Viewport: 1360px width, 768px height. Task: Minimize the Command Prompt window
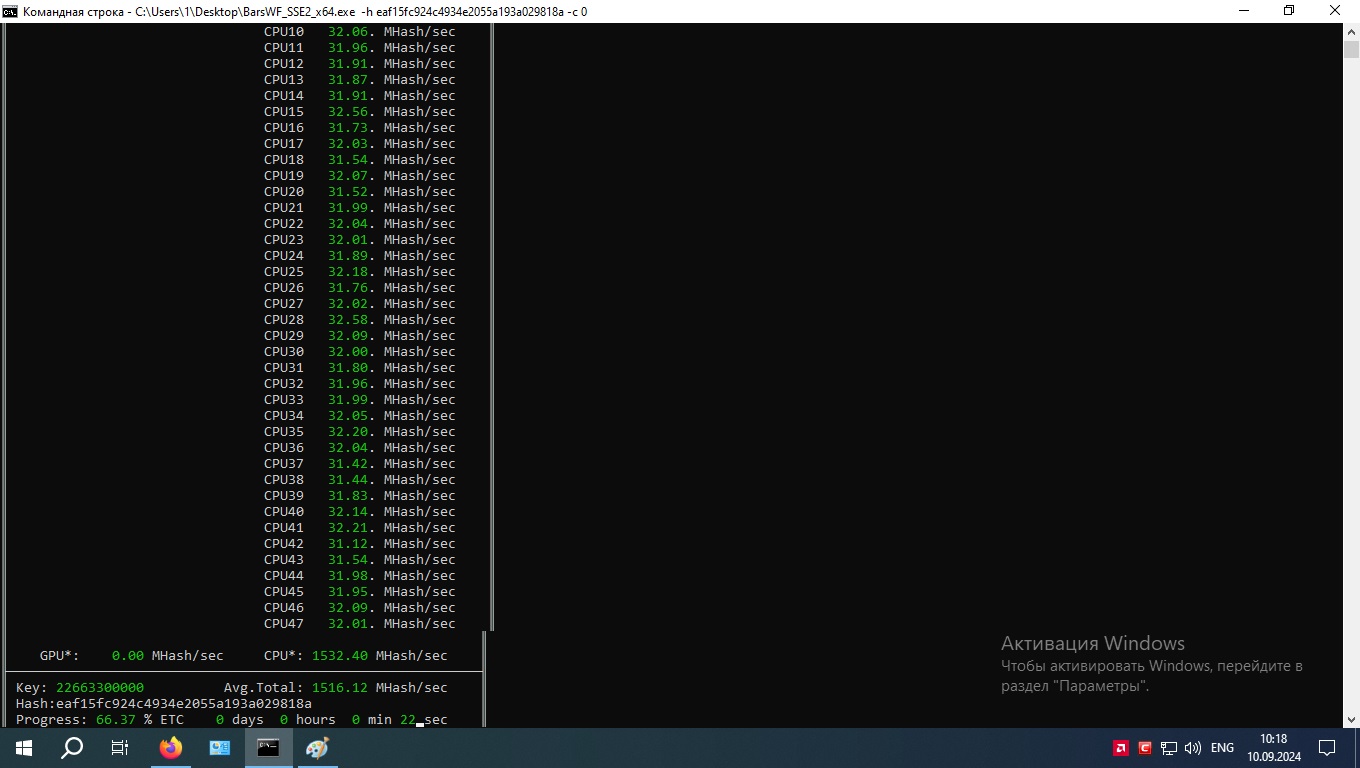click(1243, 11)
